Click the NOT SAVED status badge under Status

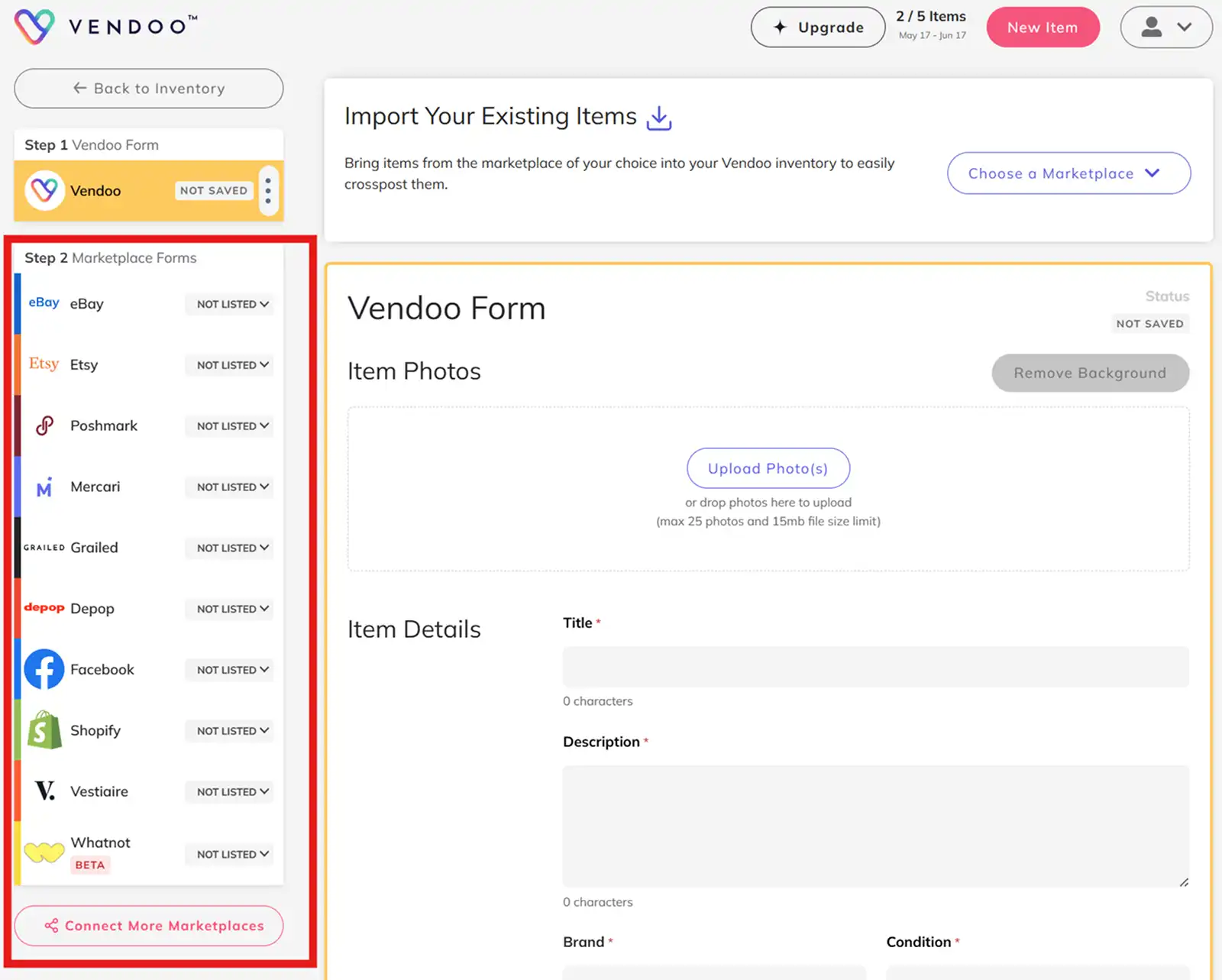click(1149, 324)
